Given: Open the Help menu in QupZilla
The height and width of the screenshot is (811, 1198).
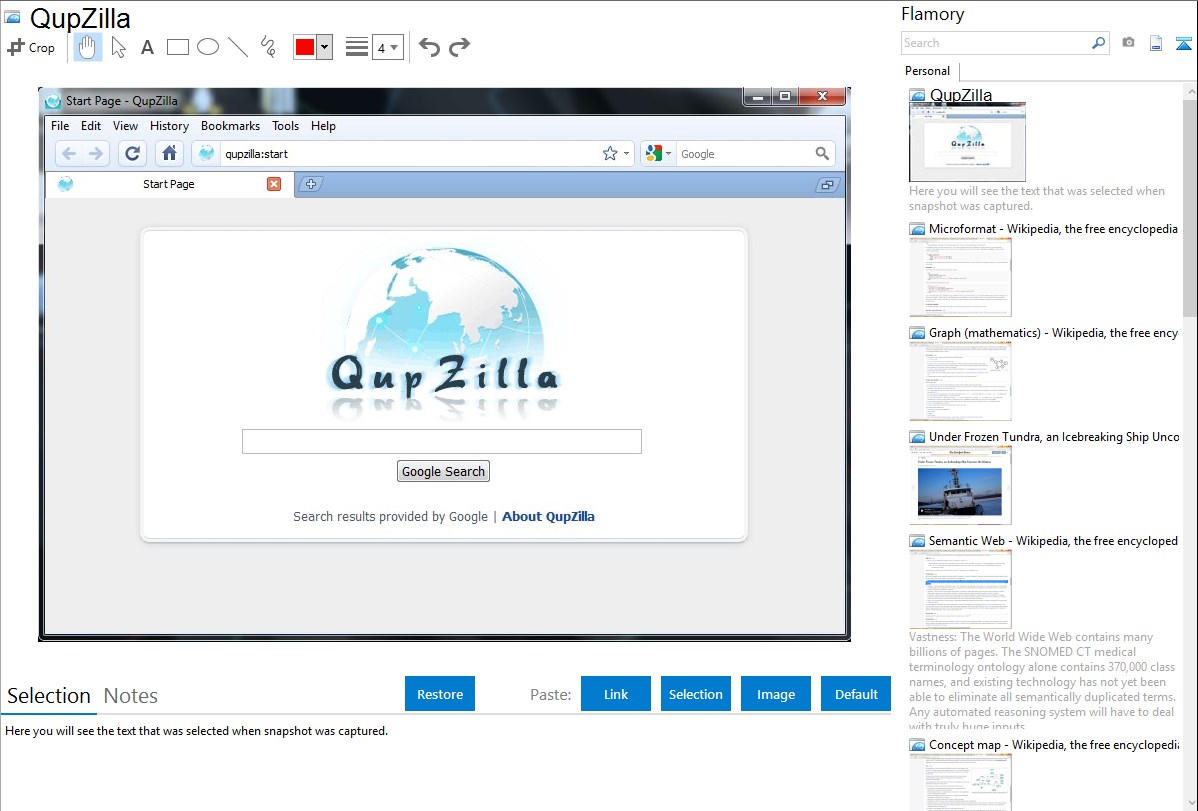Looking at the screenshot, I should click(323, 126).
